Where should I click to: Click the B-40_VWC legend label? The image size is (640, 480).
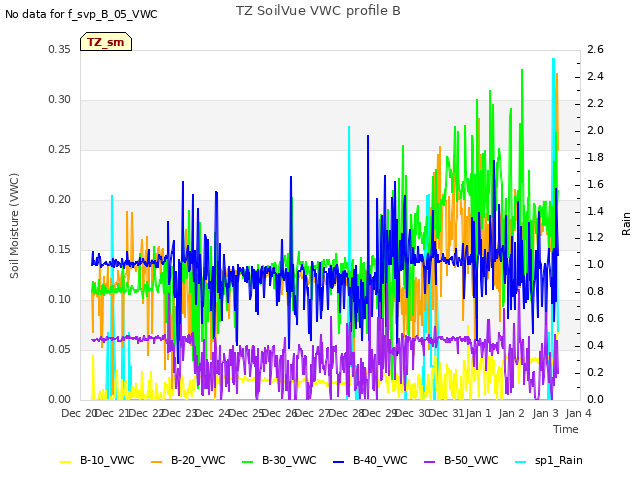380,460
